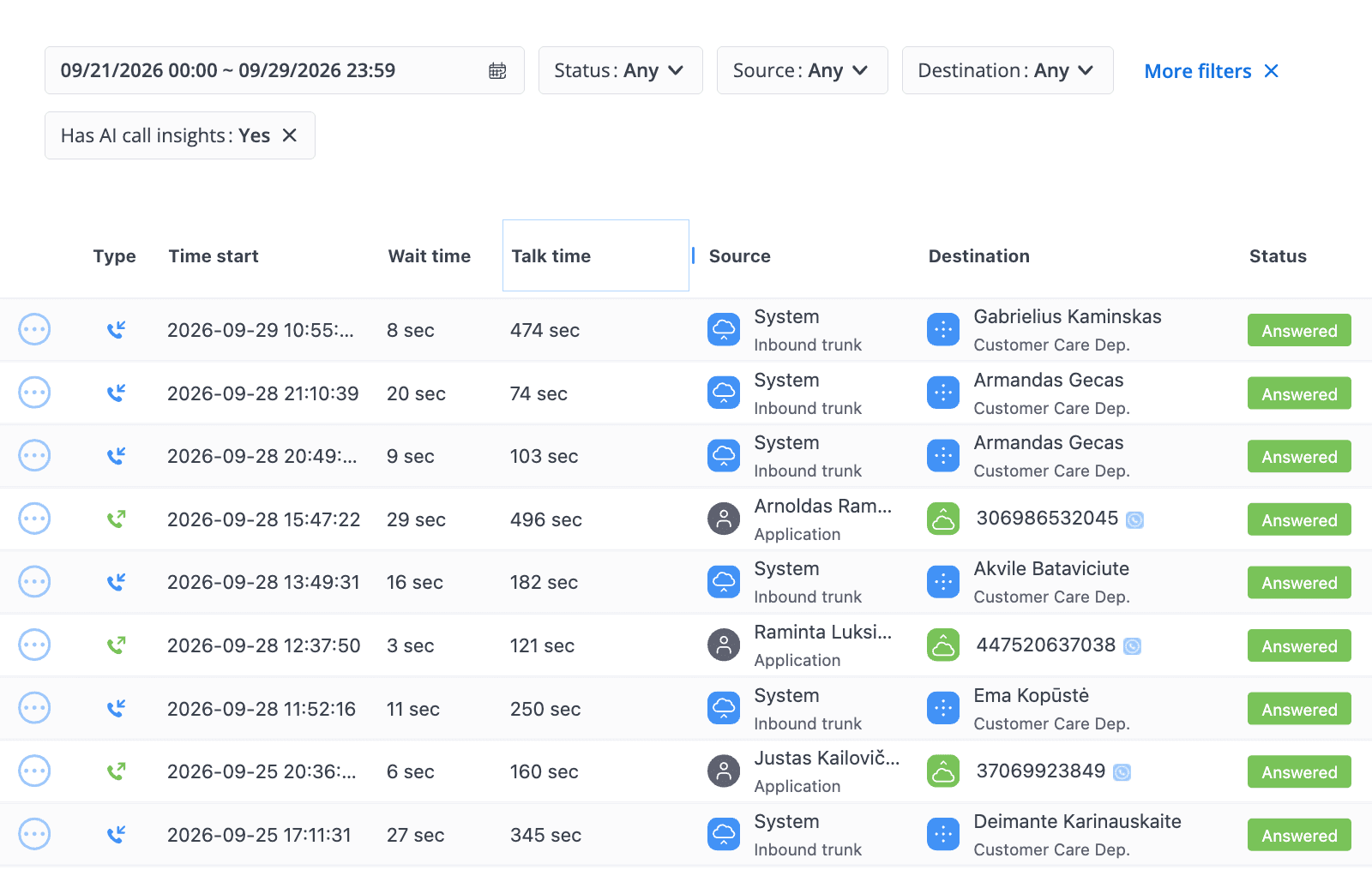The image size is (1372, 870).
Task: Select wait time 29 sec
Action: [416, 519]
